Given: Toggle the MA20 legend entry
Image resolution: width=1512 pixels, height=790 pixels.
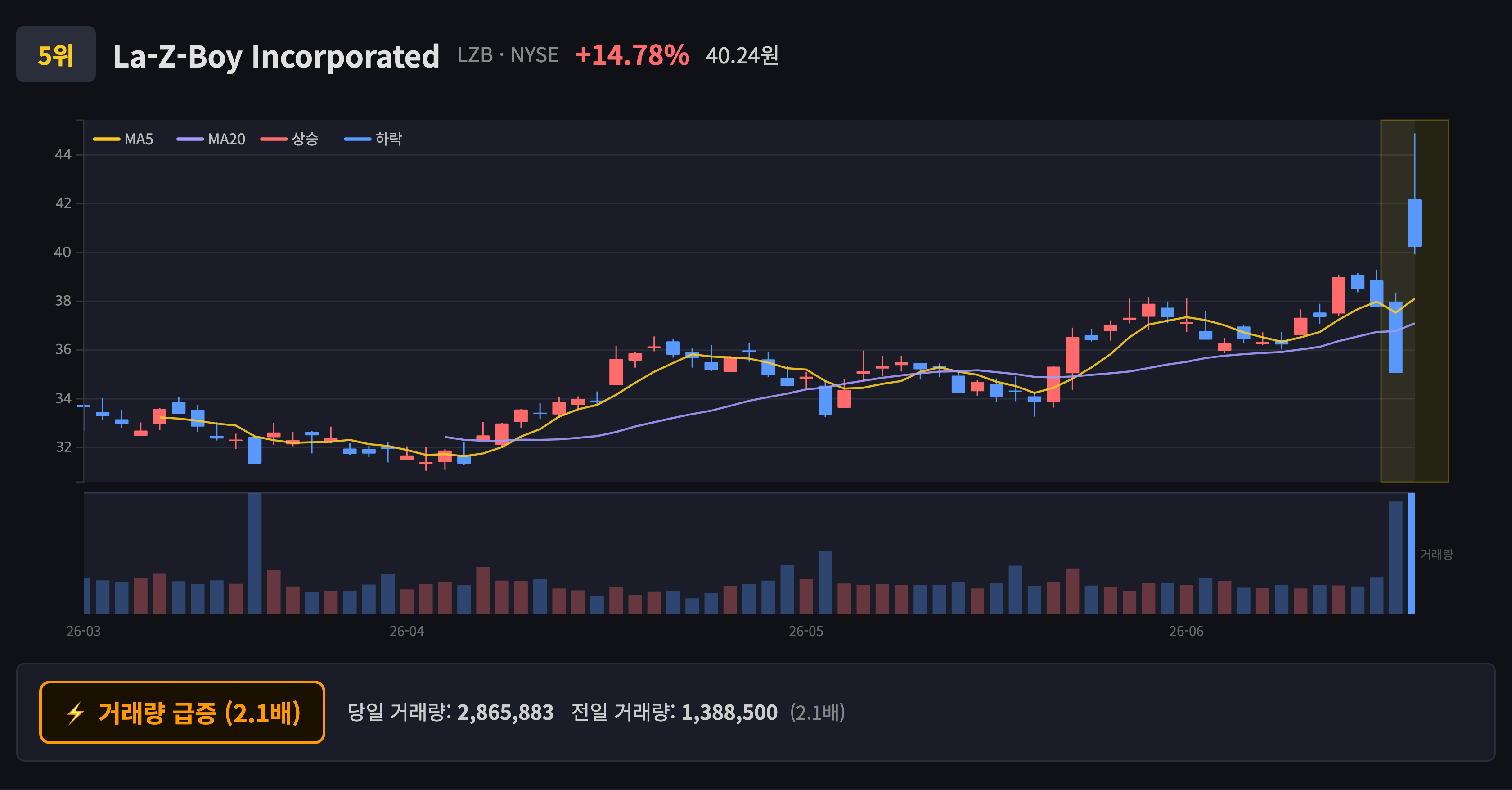Looking at the screenshot, I should tap(211, 139).
